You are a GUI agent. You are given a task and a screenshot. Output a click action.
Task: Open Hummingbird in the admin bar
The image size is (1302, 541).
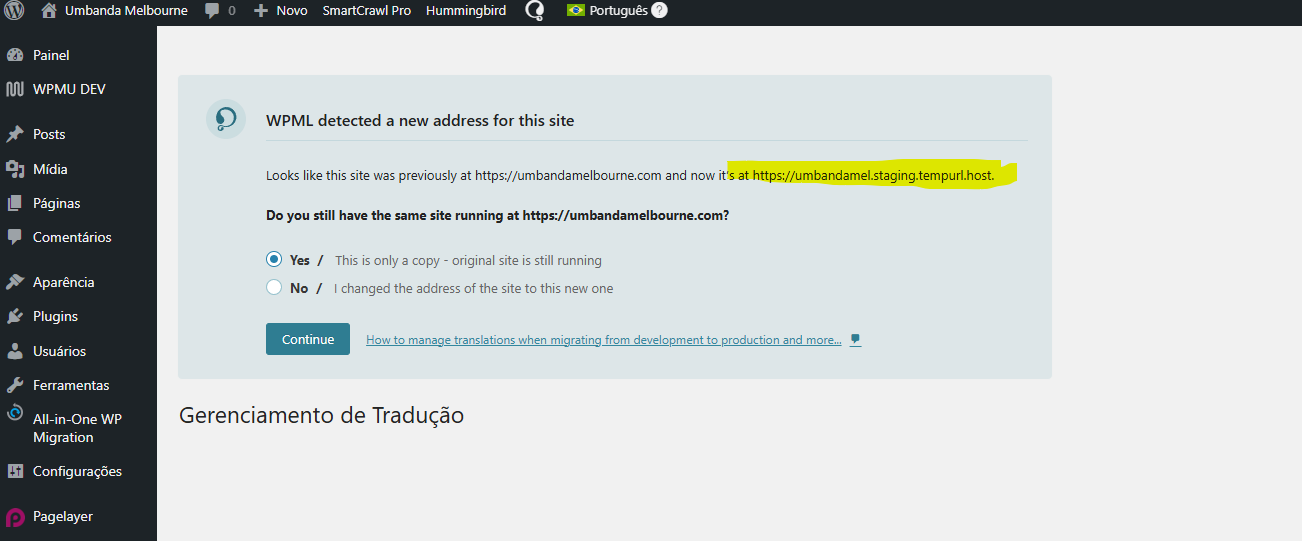pos(466,11)
